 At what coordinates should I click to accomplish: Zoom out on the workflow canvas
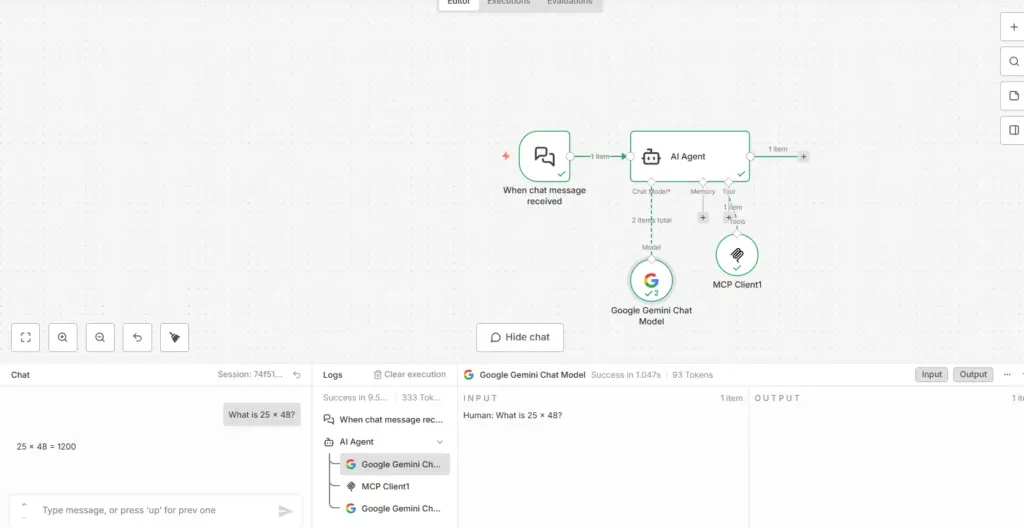pyautogui.click(x=100, y=337)
